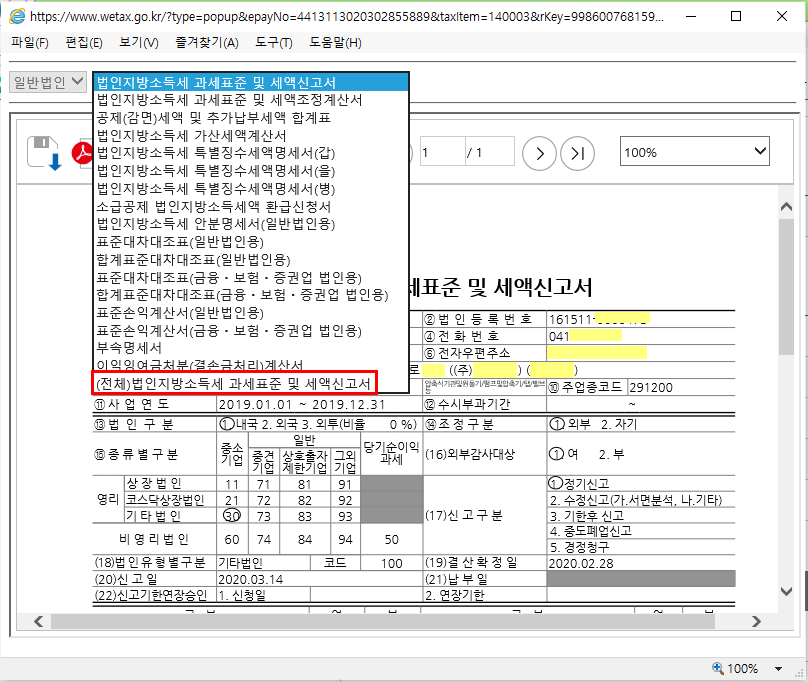Click the current page number field
The width and height of the screenshot is (808, 682).
pos(443,152)
